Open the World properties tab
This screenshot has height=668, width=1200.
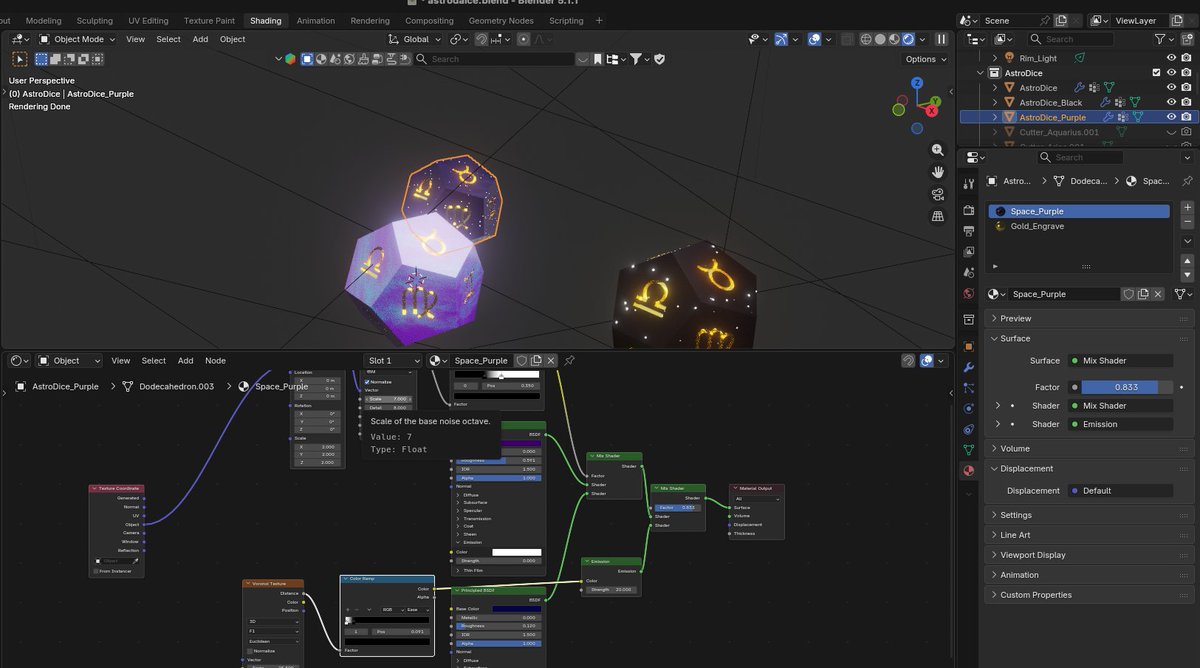point(968,294)
